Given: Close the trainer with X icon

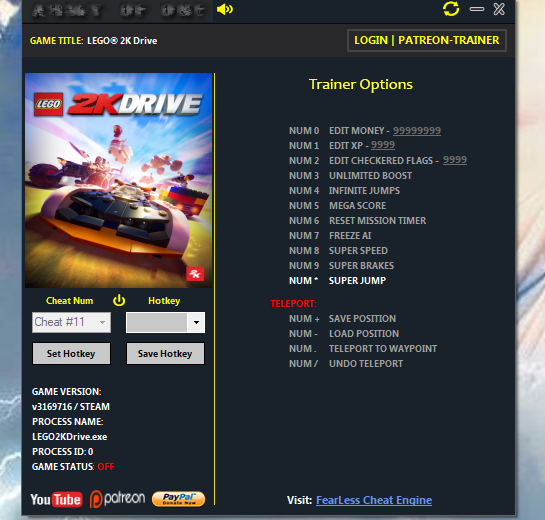Looking at the screenshot, I should pos(499,9).
